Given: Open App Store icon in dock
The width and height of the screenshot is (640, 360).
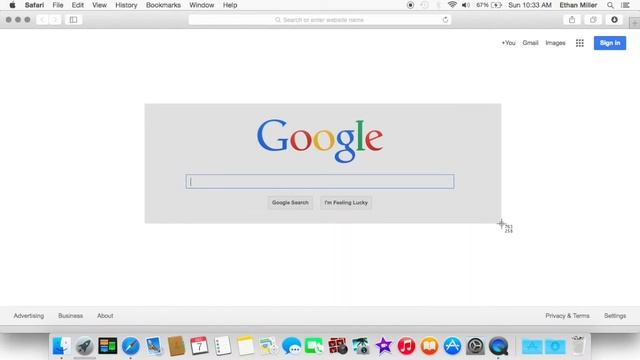Looking at the screenshot, I should tap(452, 346).
